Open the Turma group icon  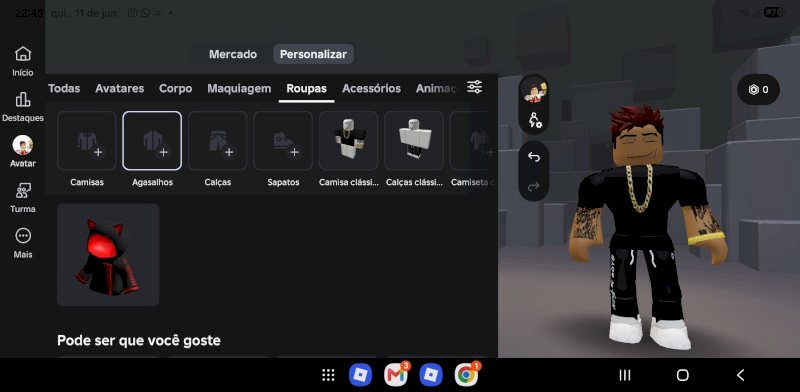click(22, 190)
